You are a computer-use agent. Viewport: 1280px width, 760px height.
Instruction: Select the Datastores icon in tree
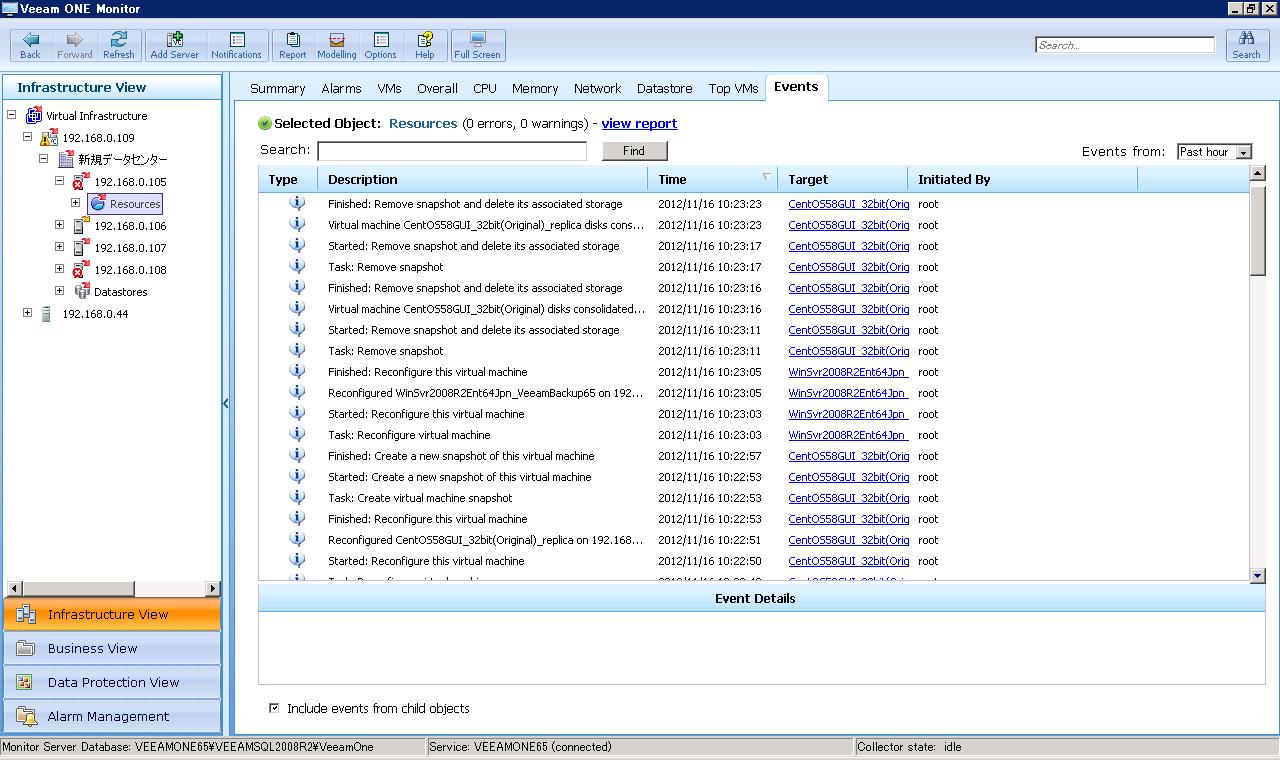point(82,292)
